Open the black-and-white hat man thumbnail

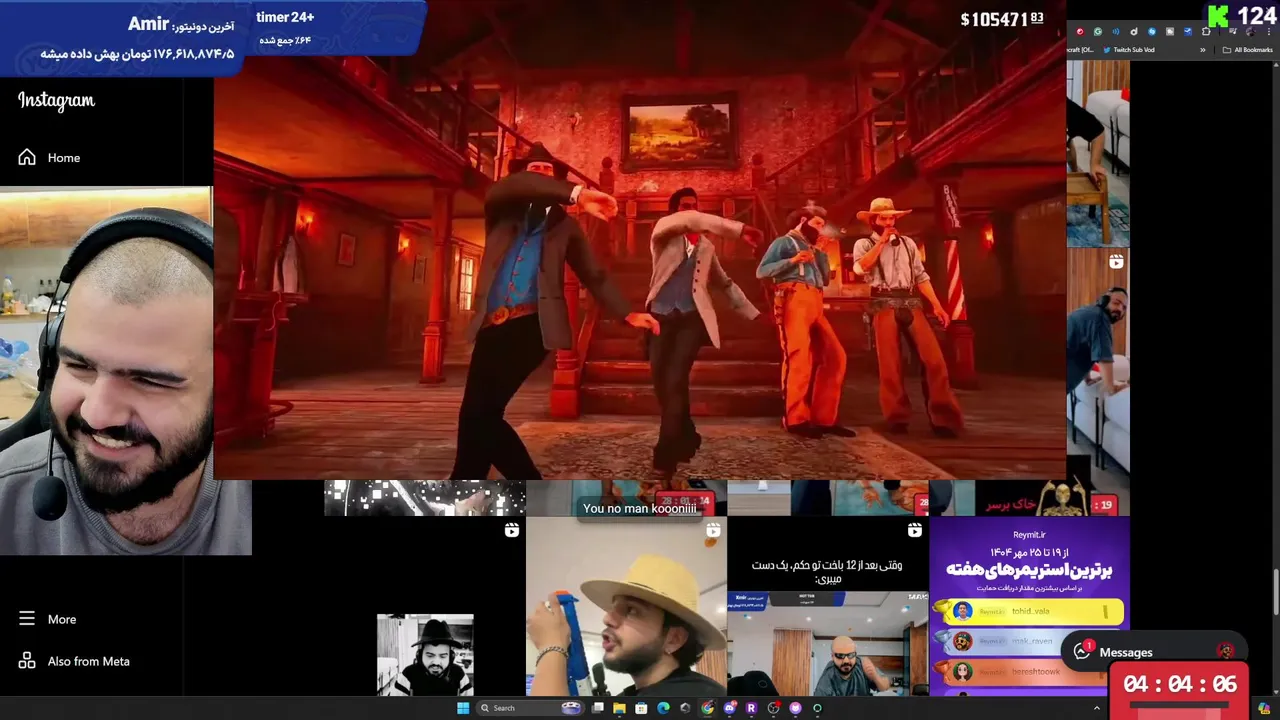(425, 655)
